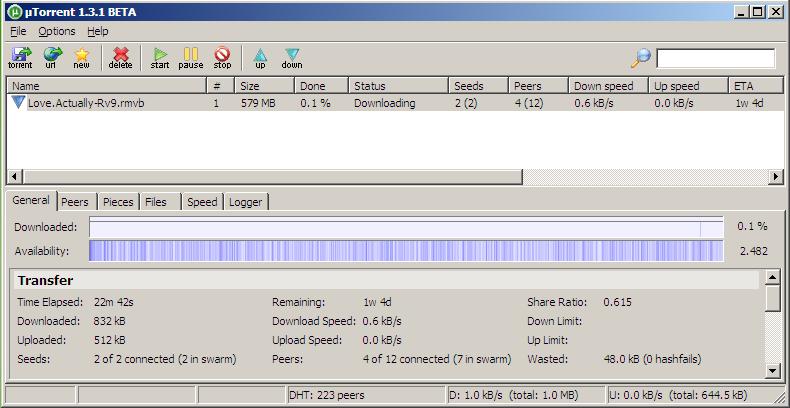This screenshot has width=790, height=408.
Task: Click the horizontal scrollbar thumb in torrent list
Action: 273,177
